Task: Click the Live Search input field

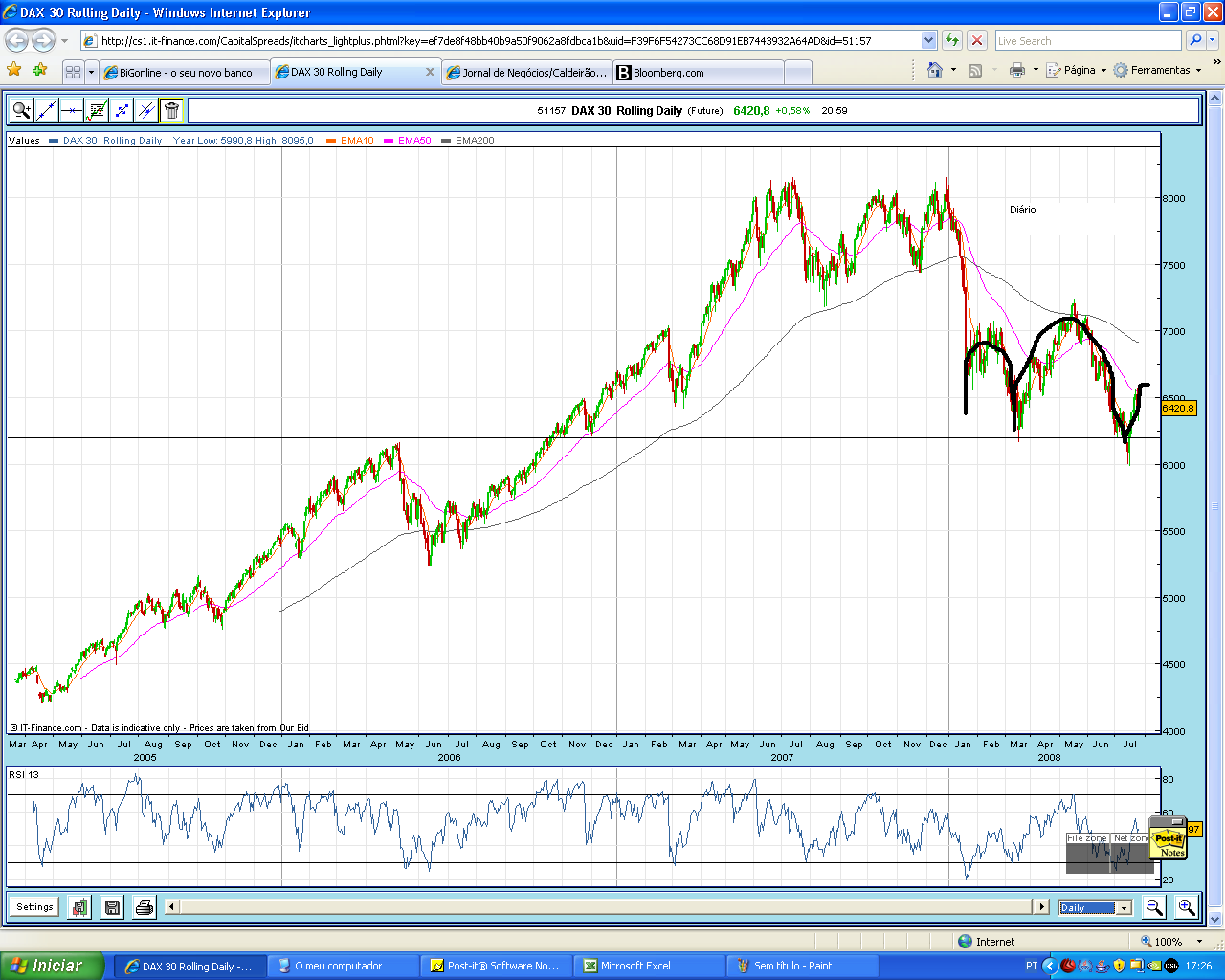Action: point(1087,40)
